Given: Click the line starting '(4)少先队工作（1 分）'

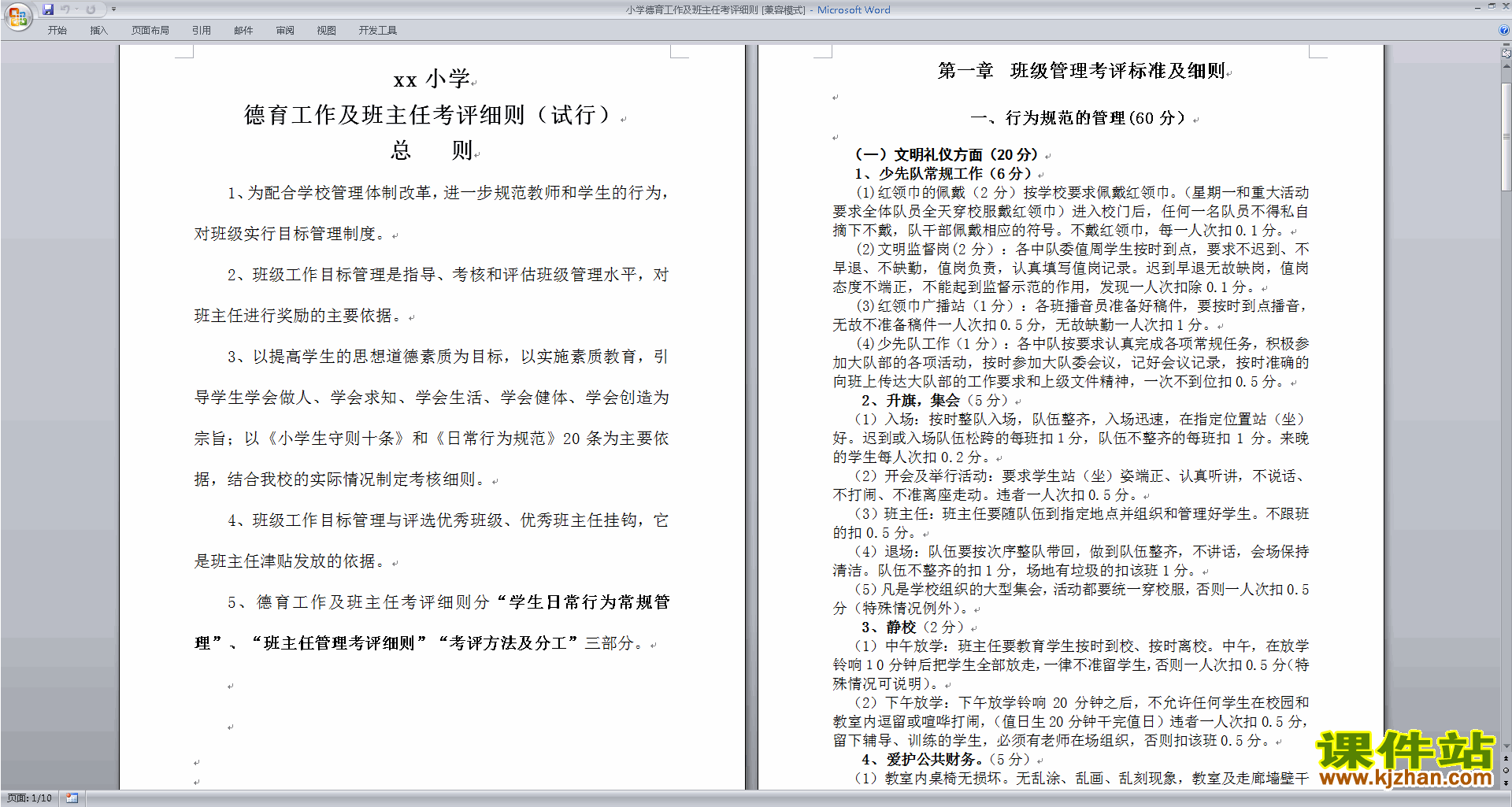Looking at the screenshot, I should point(1083,343).
